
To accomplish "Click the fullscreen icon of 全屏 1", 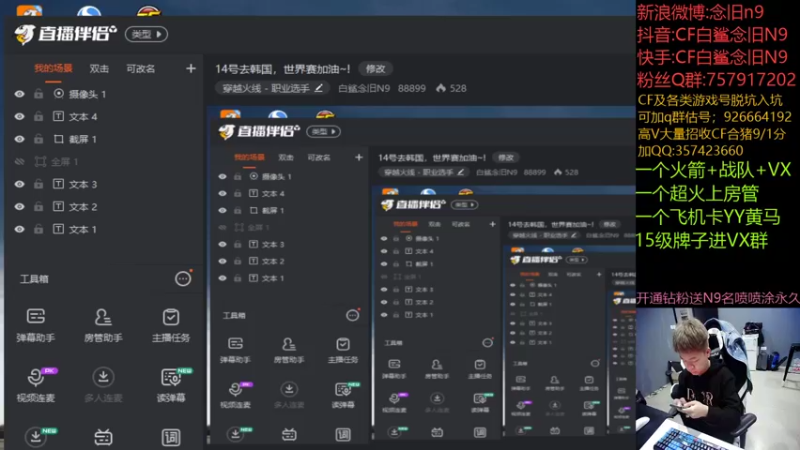I will pos(40,162).
